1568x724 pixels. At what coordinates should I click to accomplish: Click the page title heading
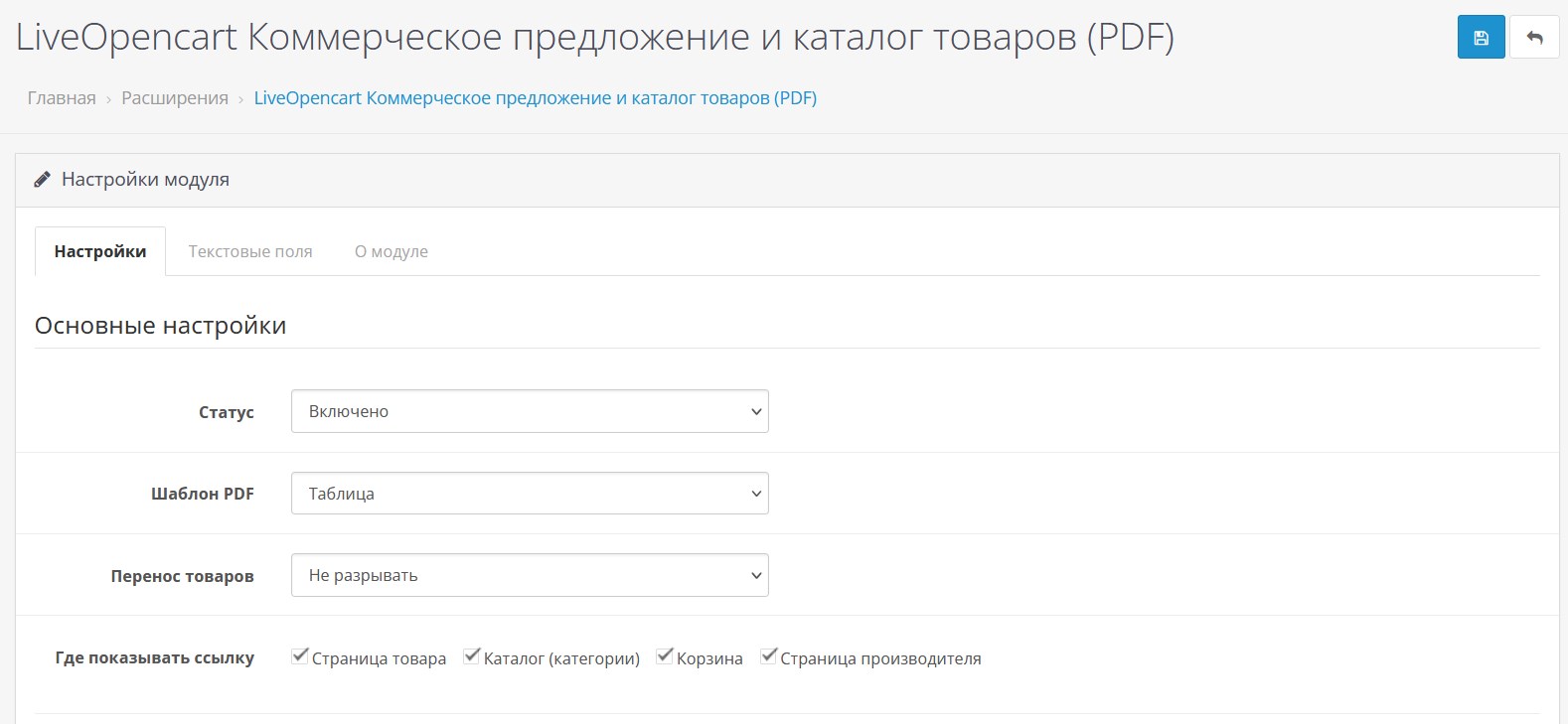[594, 38]
